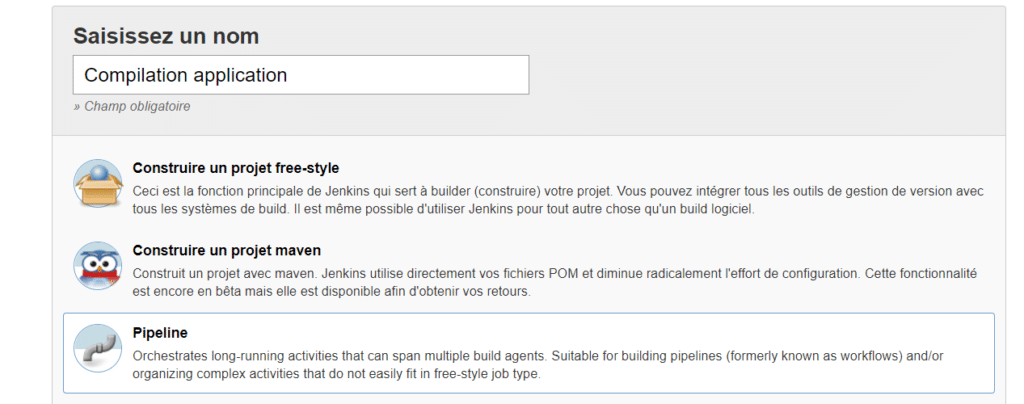Click the word 'POM' in maven description
1024x404 pixels.
[x=563, y=274]
